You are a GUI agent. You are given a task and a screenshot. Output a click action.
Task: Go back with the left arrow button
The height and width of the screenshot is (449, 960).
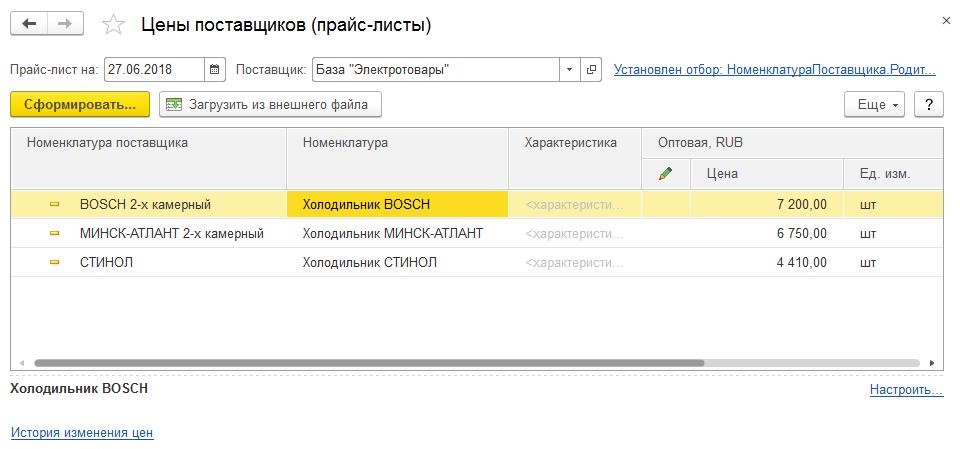29,24
